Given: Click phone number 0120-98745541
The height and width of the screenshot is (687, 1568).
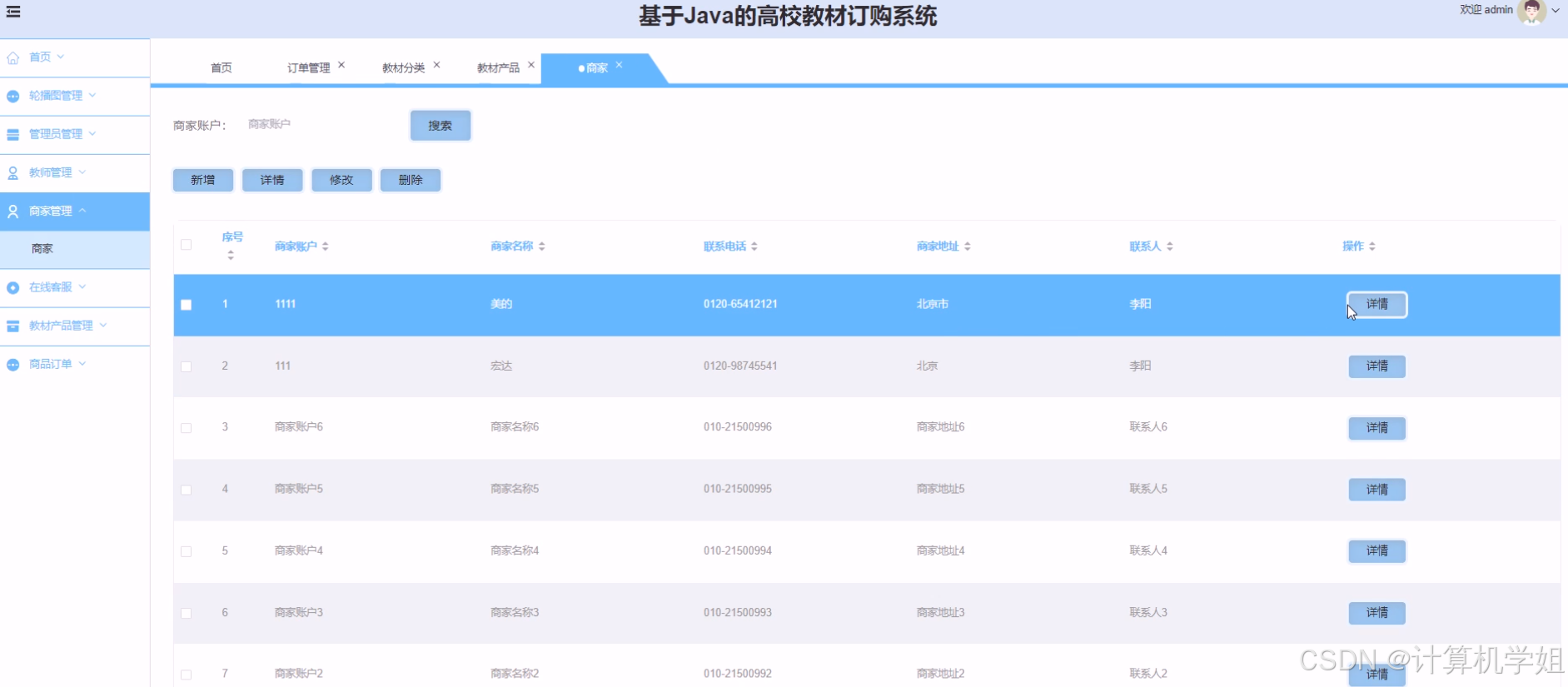Looking at the screenshot, I should point(740,366).
